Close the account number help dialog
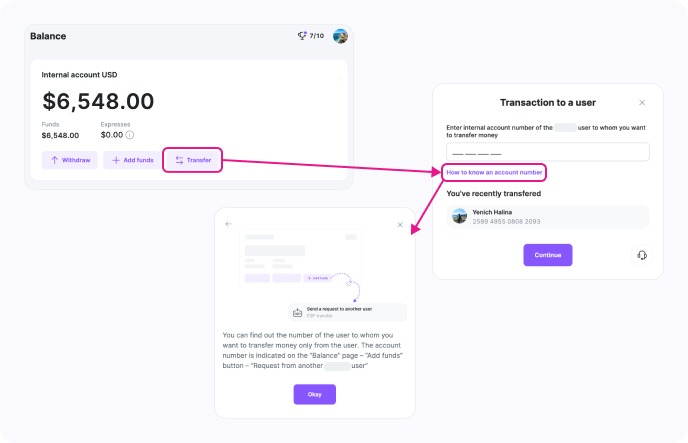This screenshot has height=443, width=688. tap(400, 224)
